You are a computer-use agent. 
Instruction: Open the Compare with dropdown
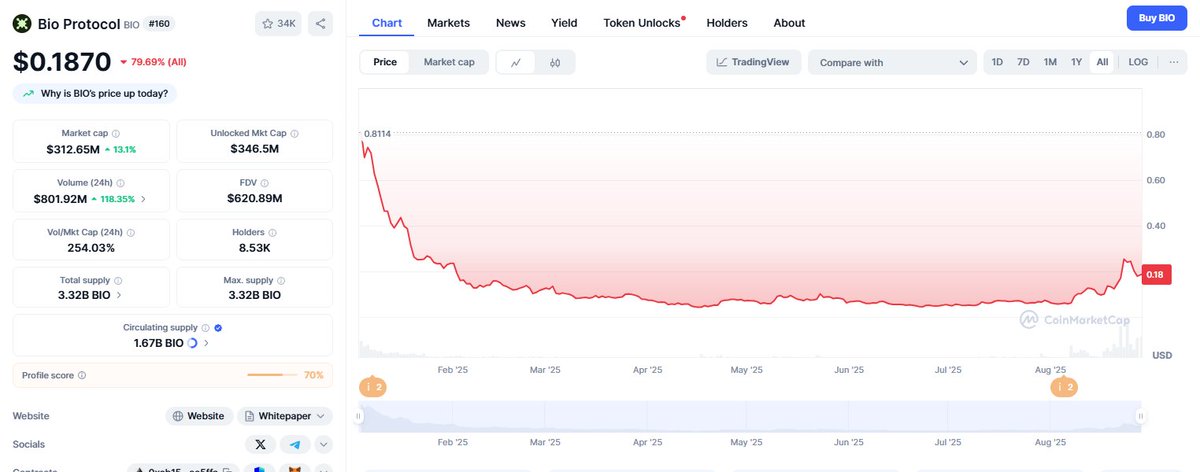[892, 62]
